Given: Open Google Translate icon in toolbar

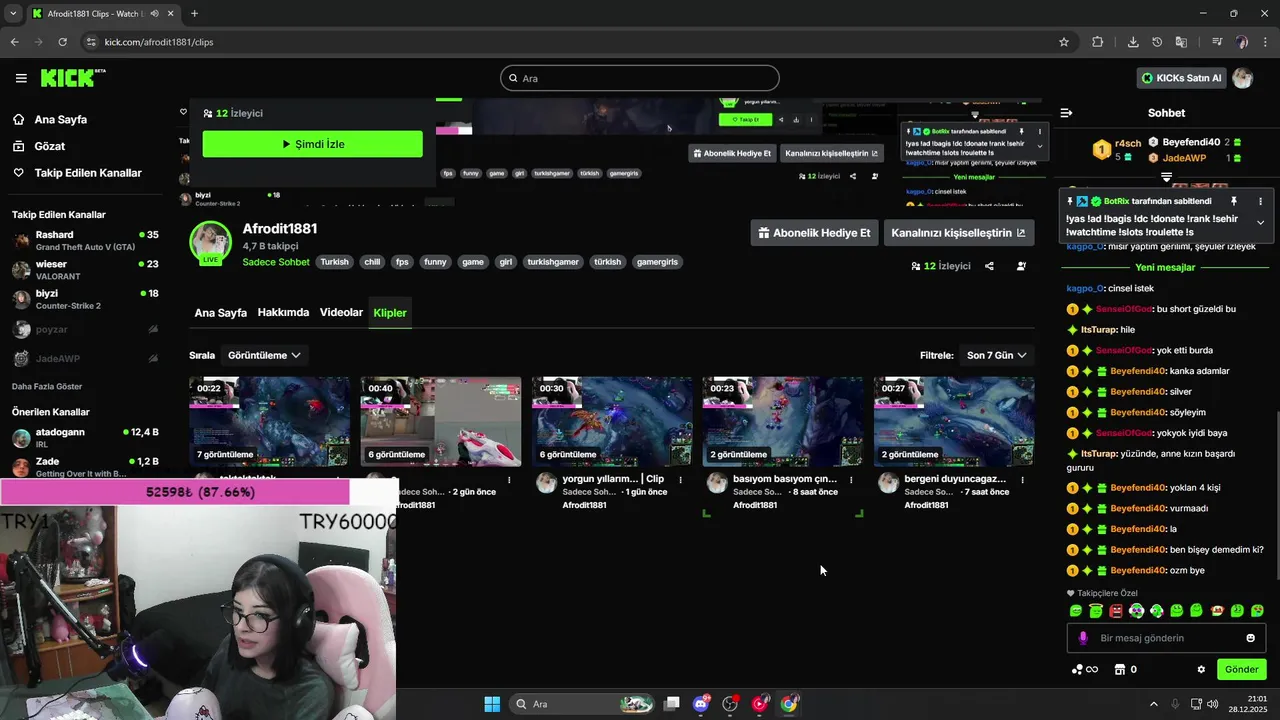Looking at the screenshot, I should pos(1181,42).
